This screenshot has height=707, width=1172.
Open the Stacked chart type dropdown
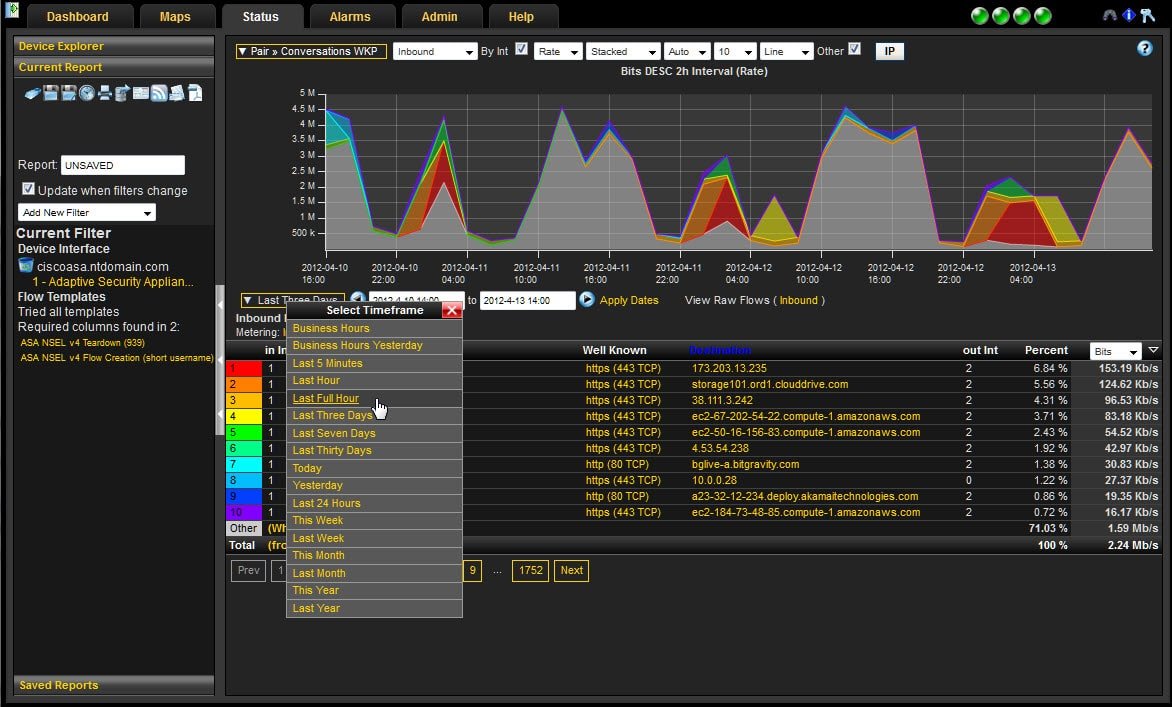pos(622,51)
